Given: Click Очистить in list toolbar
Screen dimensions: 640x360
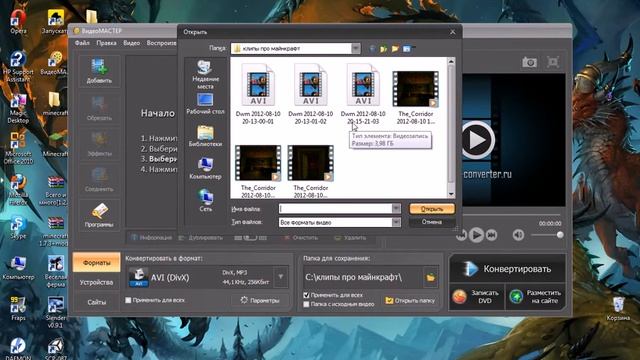Looking at the screenshot, I should pyautogui.click(x=301, y=238).
